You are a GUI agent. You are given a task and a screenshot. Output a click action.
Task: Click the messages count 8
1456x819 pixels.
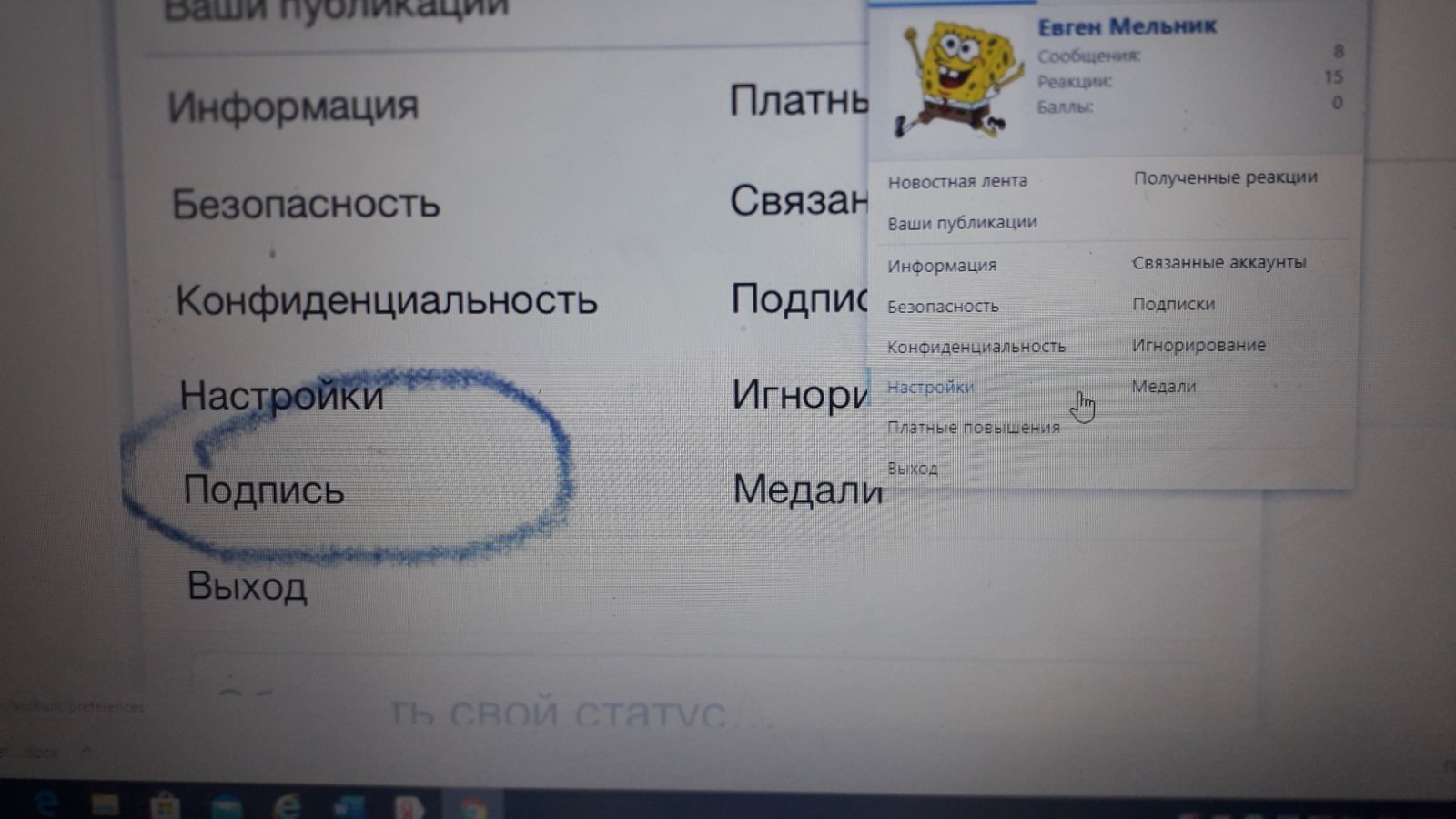coord(1338,51)
